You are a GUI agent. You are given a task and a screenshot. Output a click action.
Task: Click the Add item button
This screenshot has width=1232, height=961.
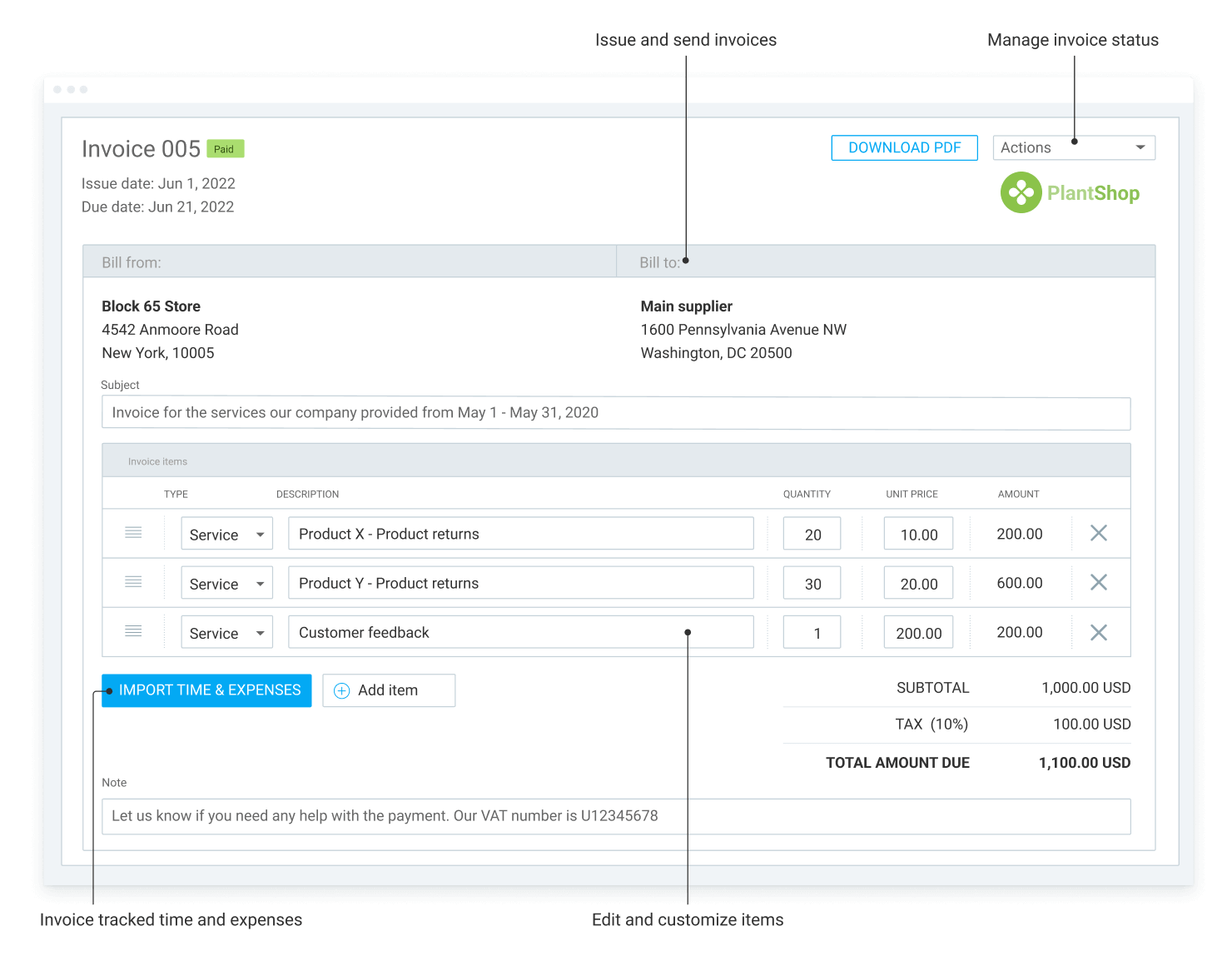[x=388, y=690]
